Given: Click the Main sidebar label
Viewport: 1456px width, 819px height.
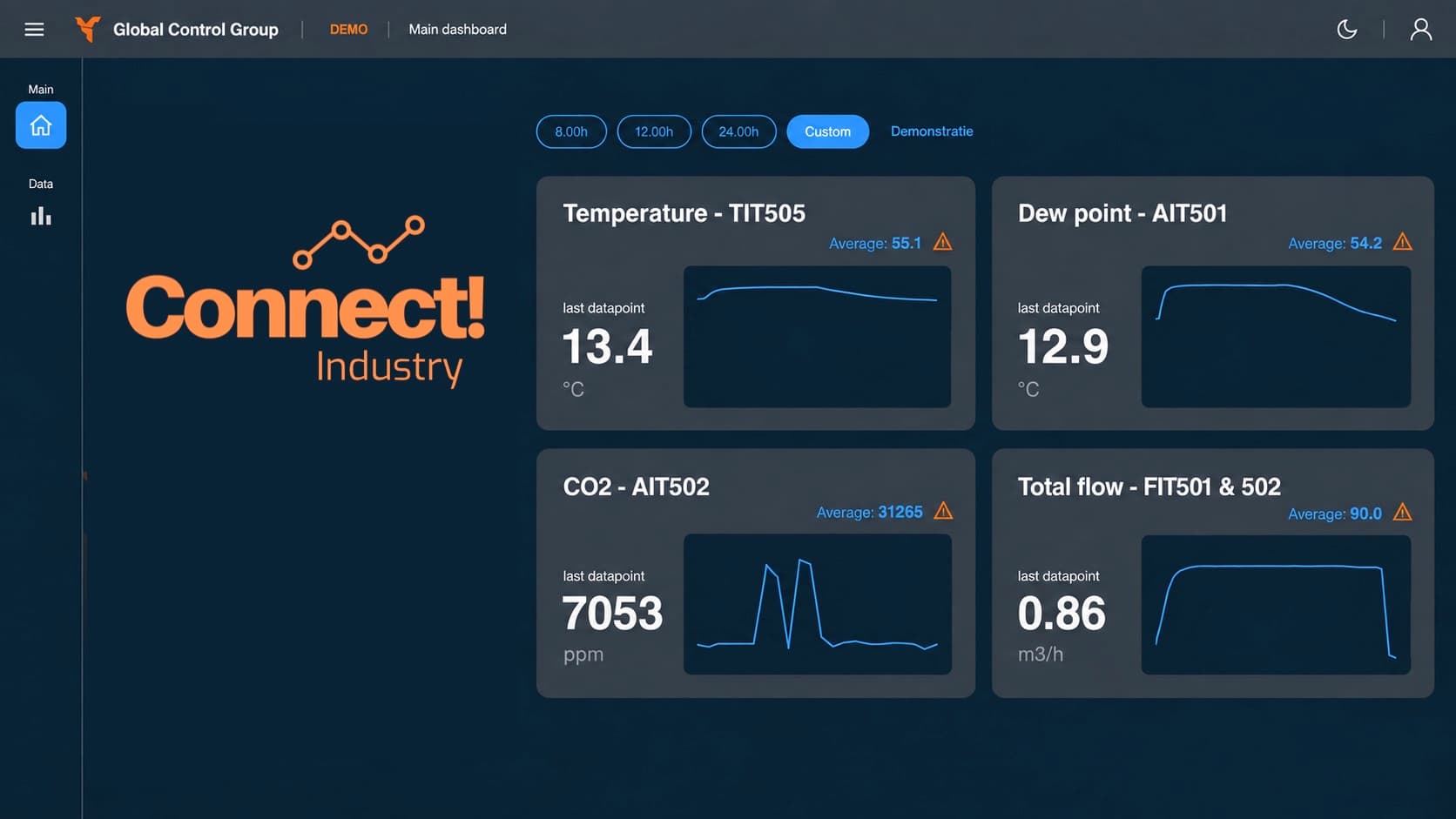Looking at the screenshot, I should pyautogui.click(x=41, y=90).
